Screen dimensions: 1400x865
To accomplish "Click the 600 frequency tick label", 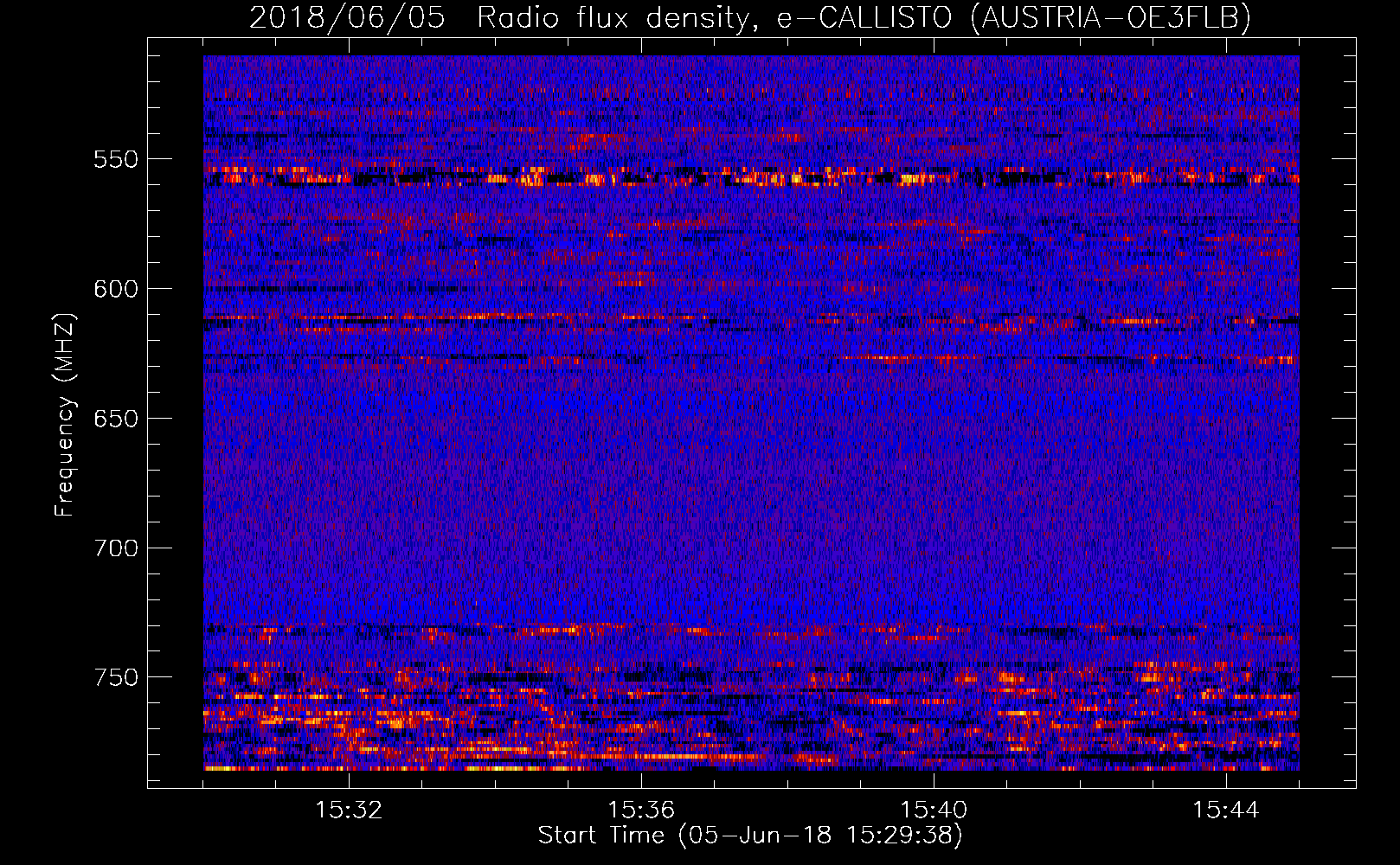I will pos(116,289).
